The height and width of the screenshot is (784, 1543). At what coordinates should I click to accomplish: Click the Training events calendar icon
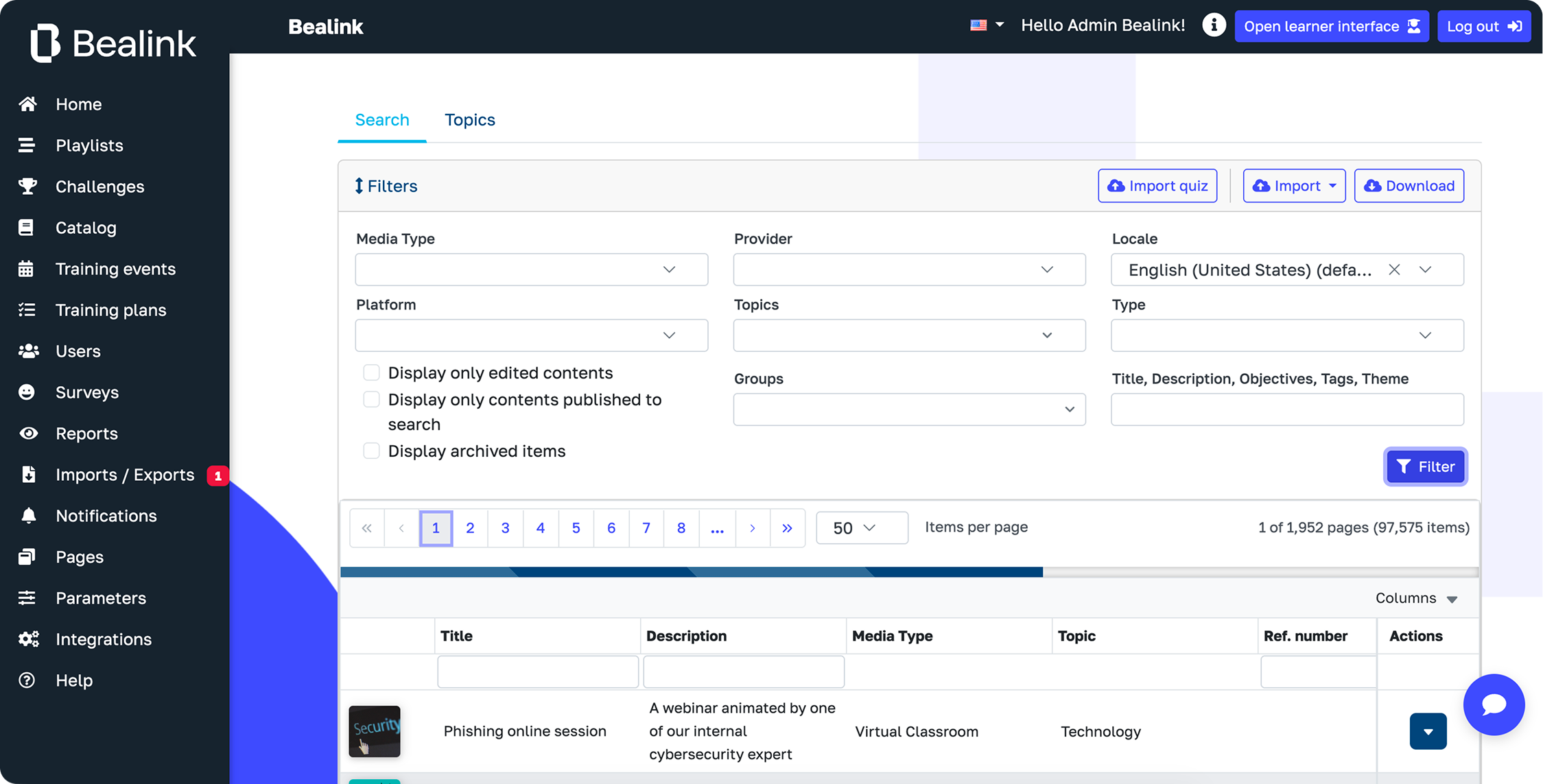[26, 269]
